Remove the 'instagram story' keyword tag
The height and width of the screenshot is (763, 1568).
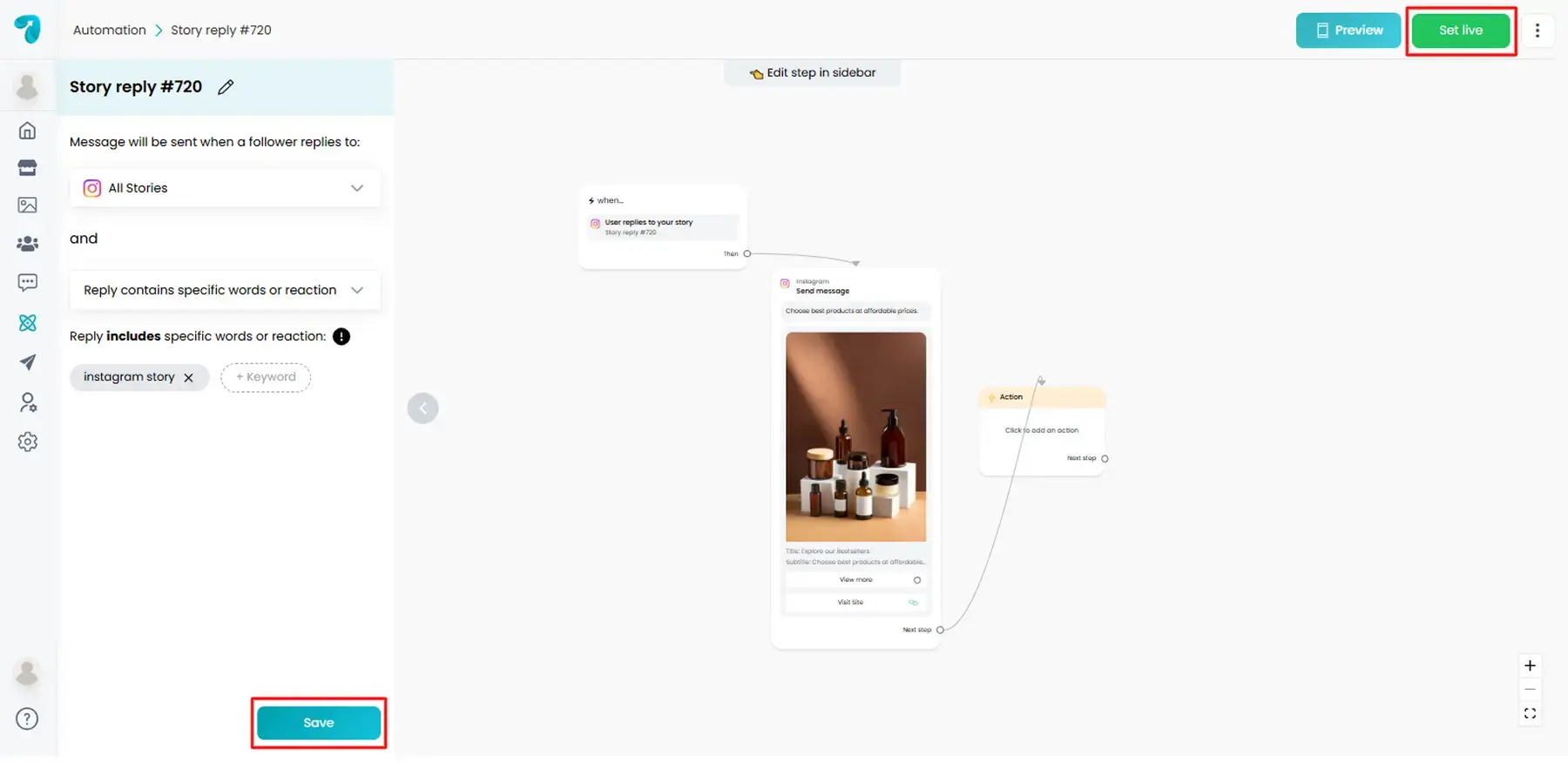189,378
